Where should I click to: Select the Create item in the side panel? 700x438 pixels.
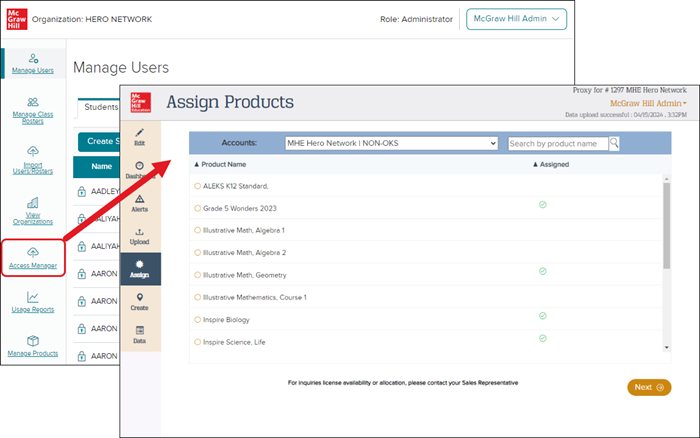139,302
